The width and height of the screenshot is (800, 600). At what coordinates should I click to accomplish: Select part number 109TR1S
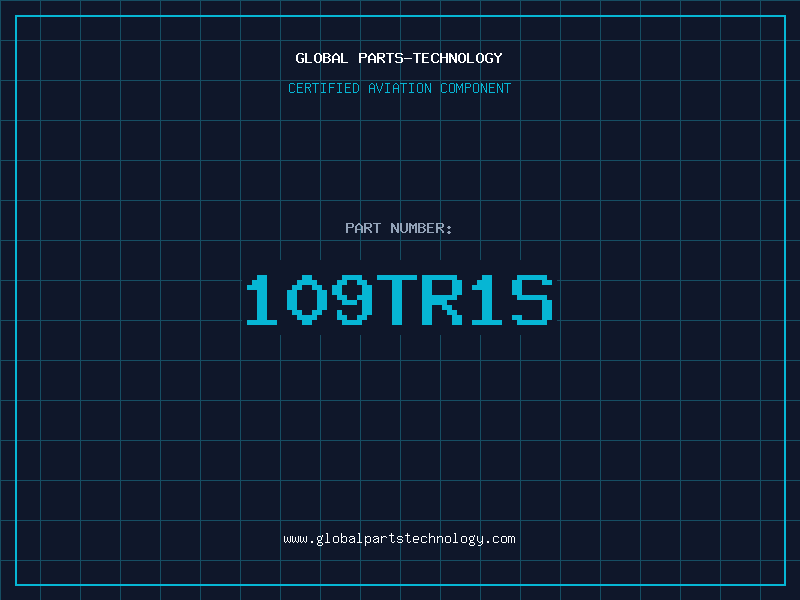tap(399, 299)
